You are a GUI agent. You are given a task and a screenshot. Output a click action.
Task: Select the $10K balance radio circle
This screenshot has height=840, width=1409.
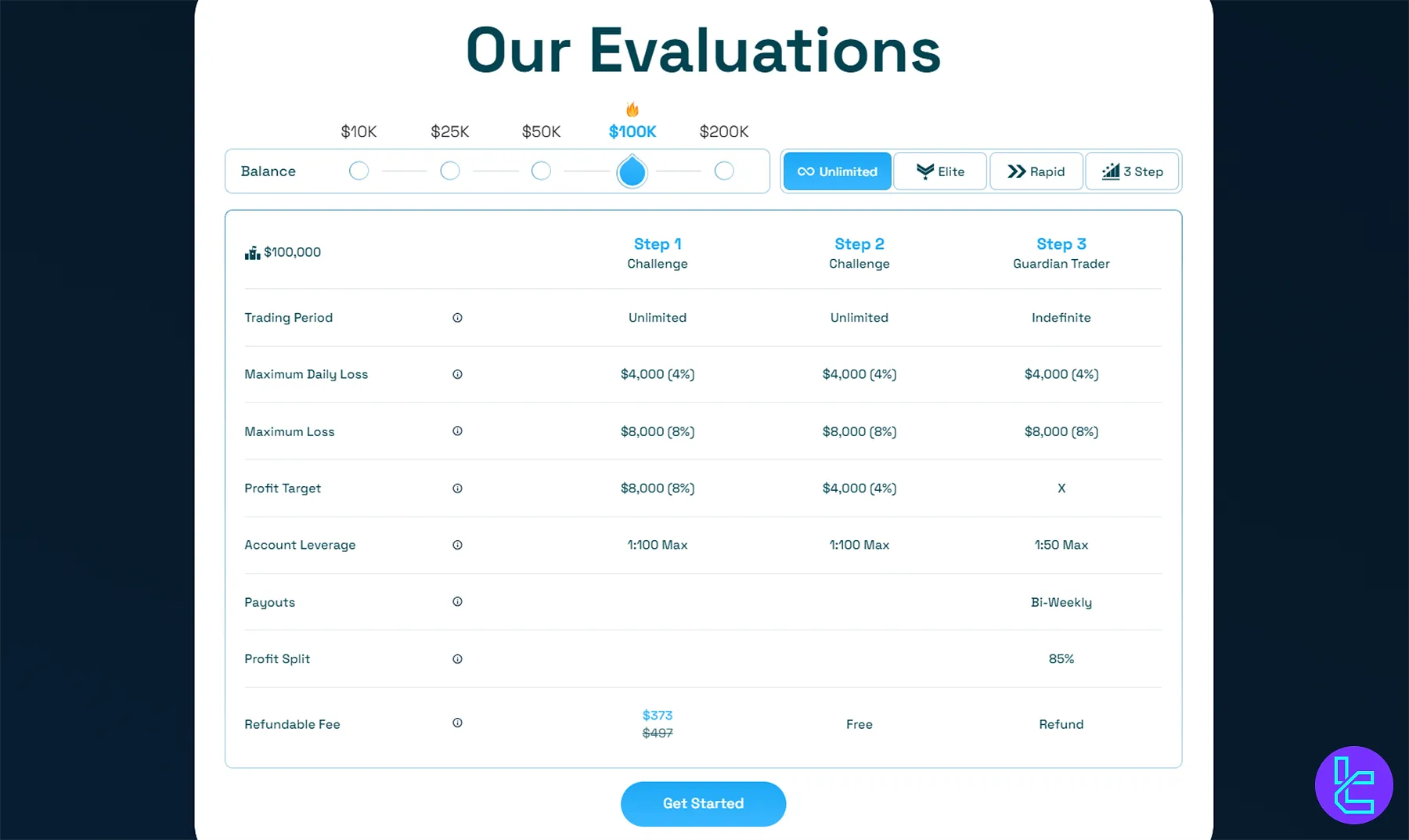(x=359, y=171)
